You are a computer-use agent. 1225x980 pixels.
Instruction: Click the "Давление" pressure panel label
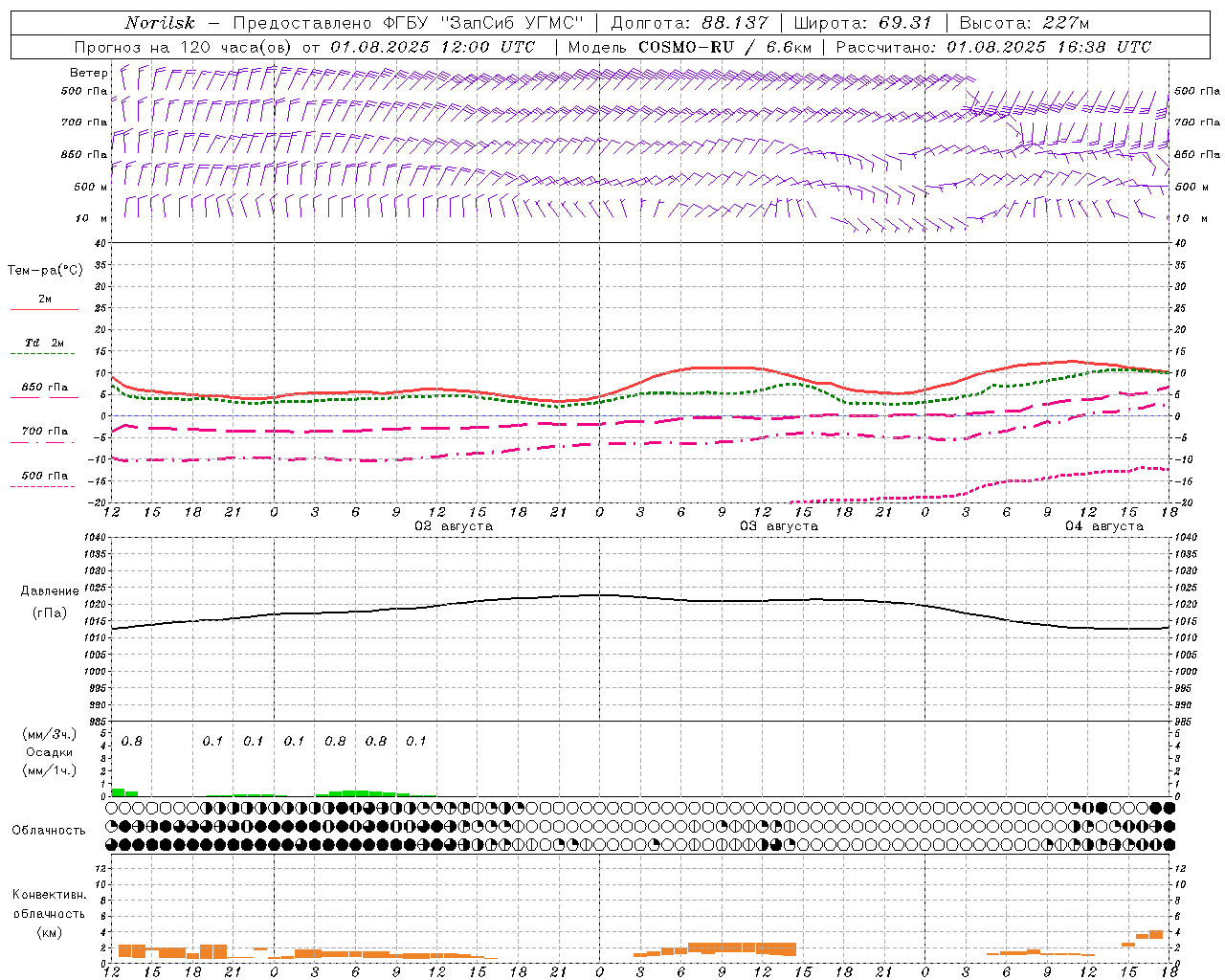(x=50, y=591)
